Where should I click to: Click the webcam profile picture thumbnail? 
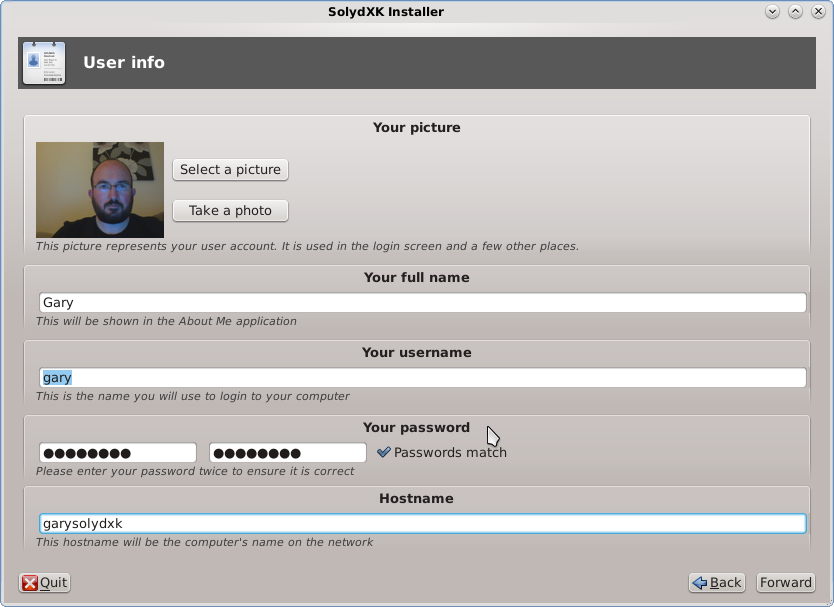click(100, 190)
